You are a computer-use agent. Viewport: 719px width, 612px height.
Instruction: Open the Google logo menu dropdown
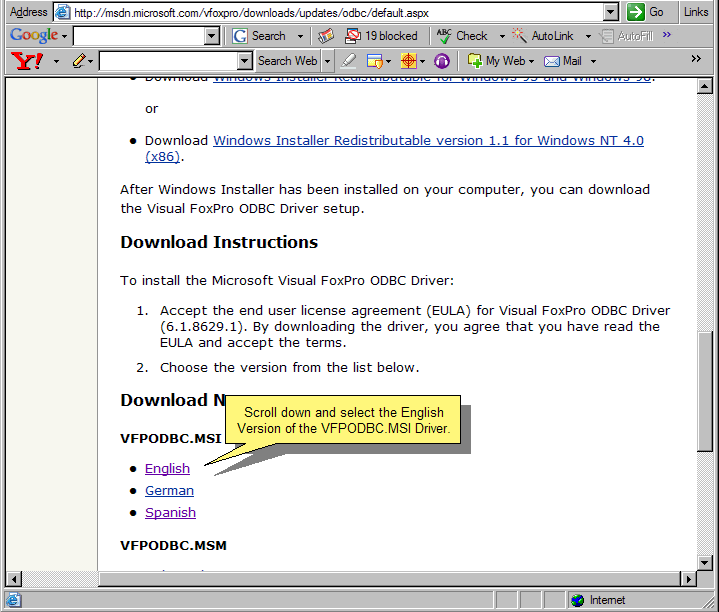click(39, 36)
